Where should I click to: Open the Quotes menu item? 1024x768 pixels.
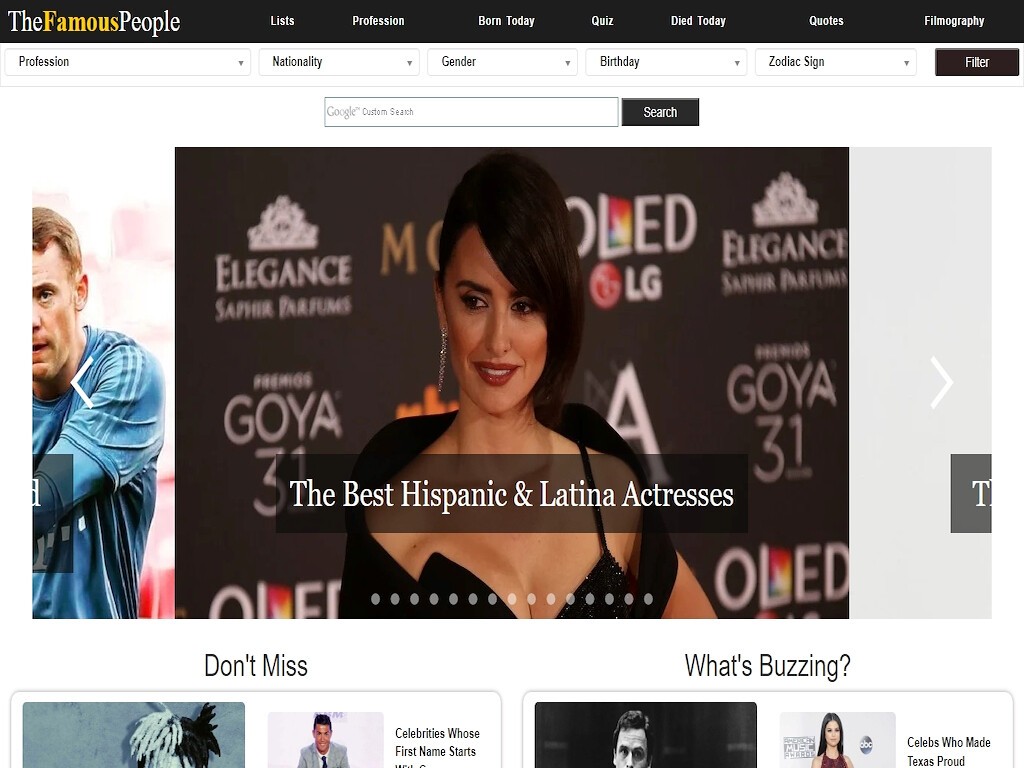tap(826, 21)
